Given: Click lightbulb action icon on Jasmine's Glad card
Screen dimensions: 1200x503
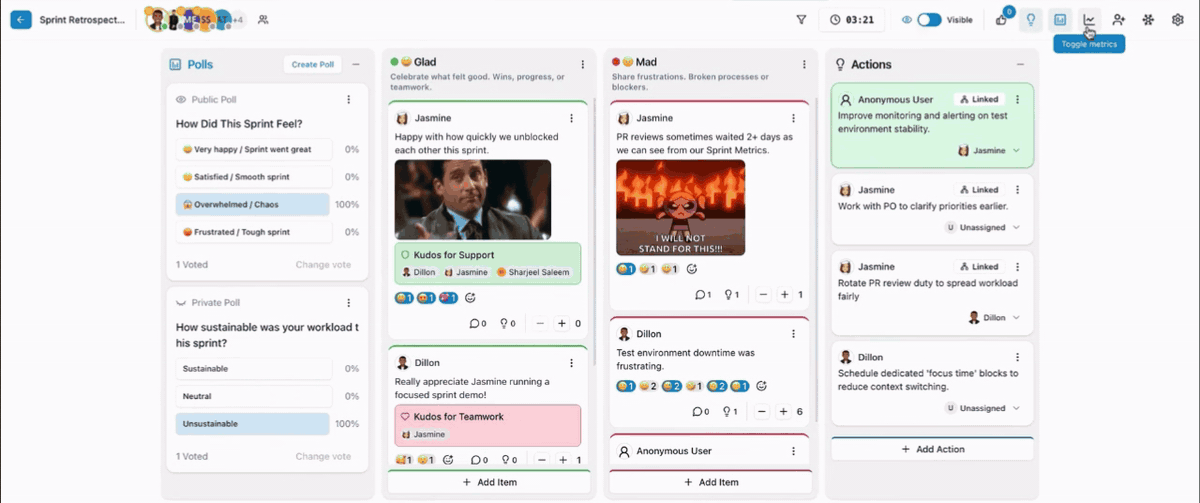Looking at the screenshot, I should point(508,323).
